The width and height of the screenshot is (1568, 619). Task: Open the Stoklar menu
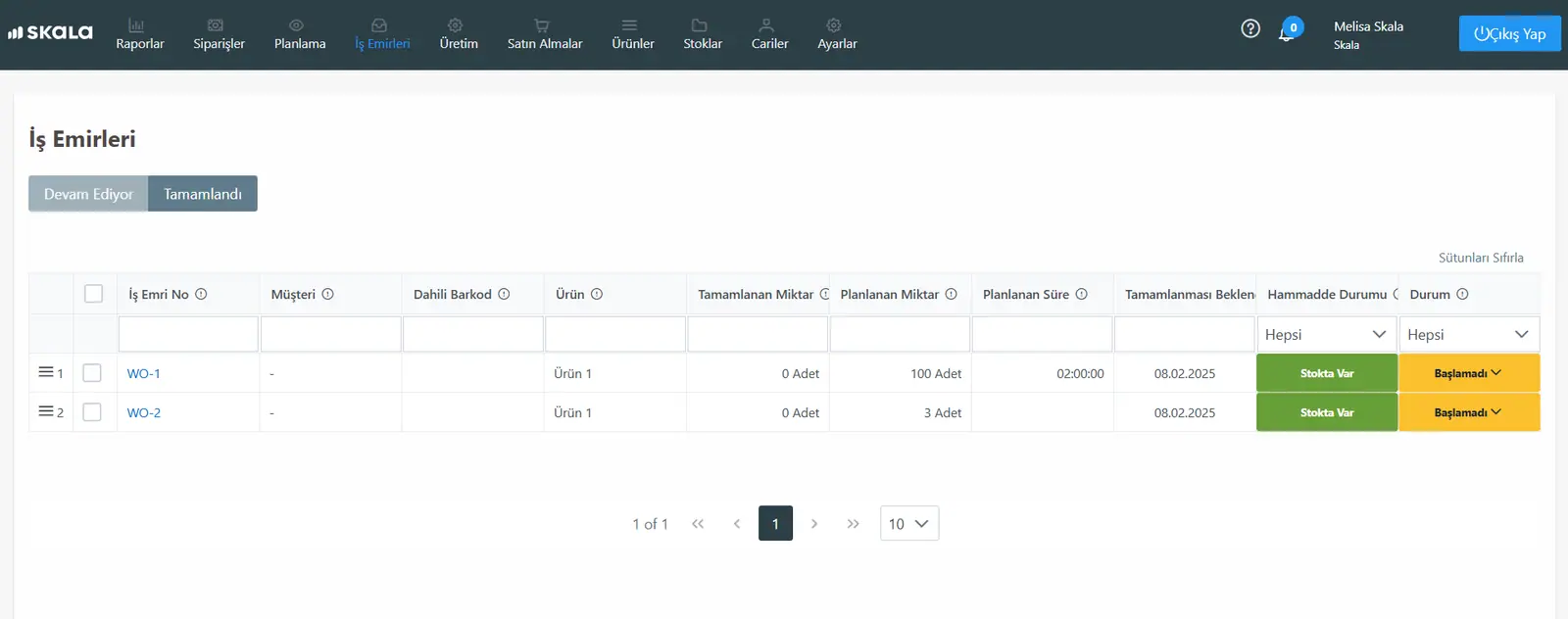click(x=703, y=34)
